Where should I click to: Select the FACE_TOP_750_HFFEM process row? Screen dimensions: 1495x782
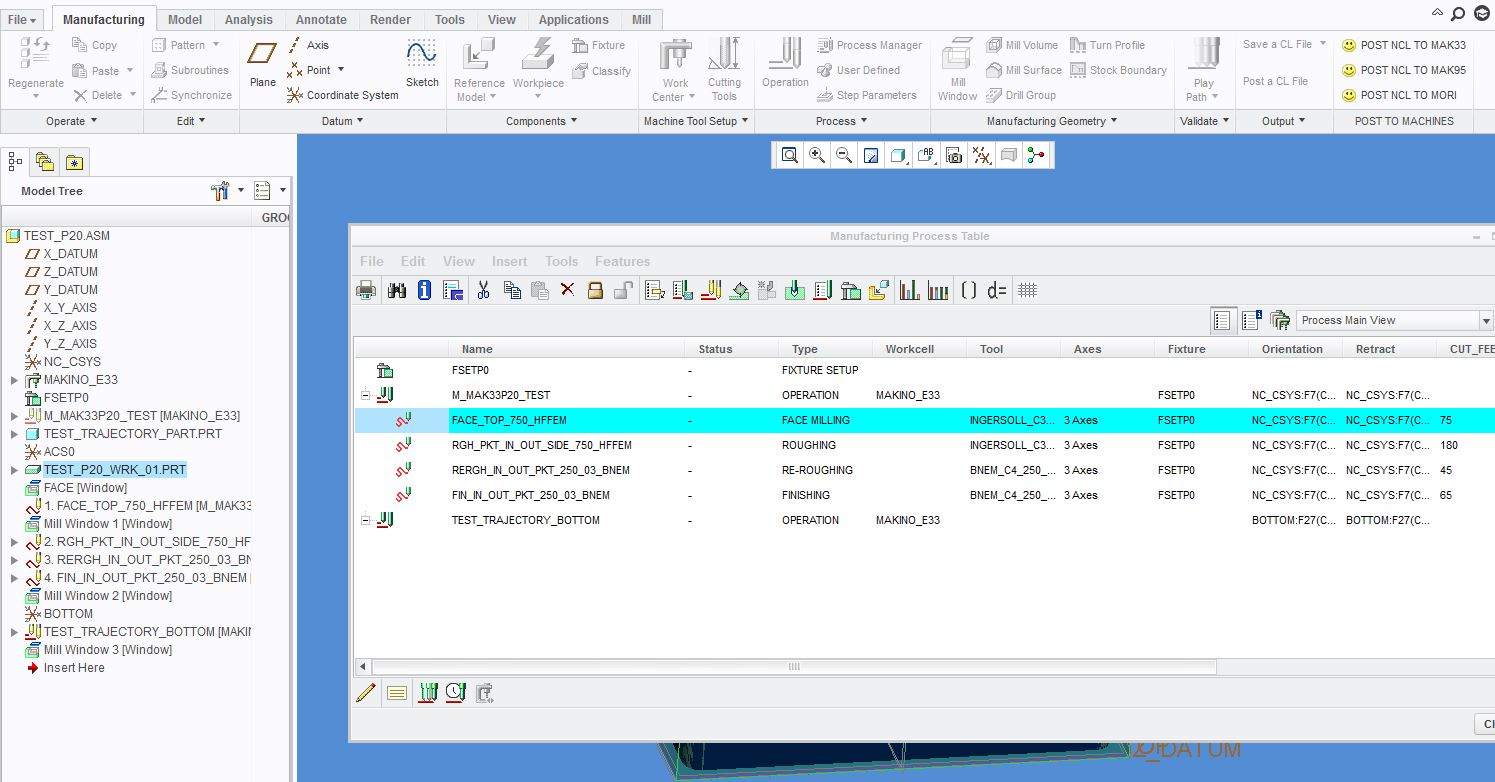coord(924,420)
